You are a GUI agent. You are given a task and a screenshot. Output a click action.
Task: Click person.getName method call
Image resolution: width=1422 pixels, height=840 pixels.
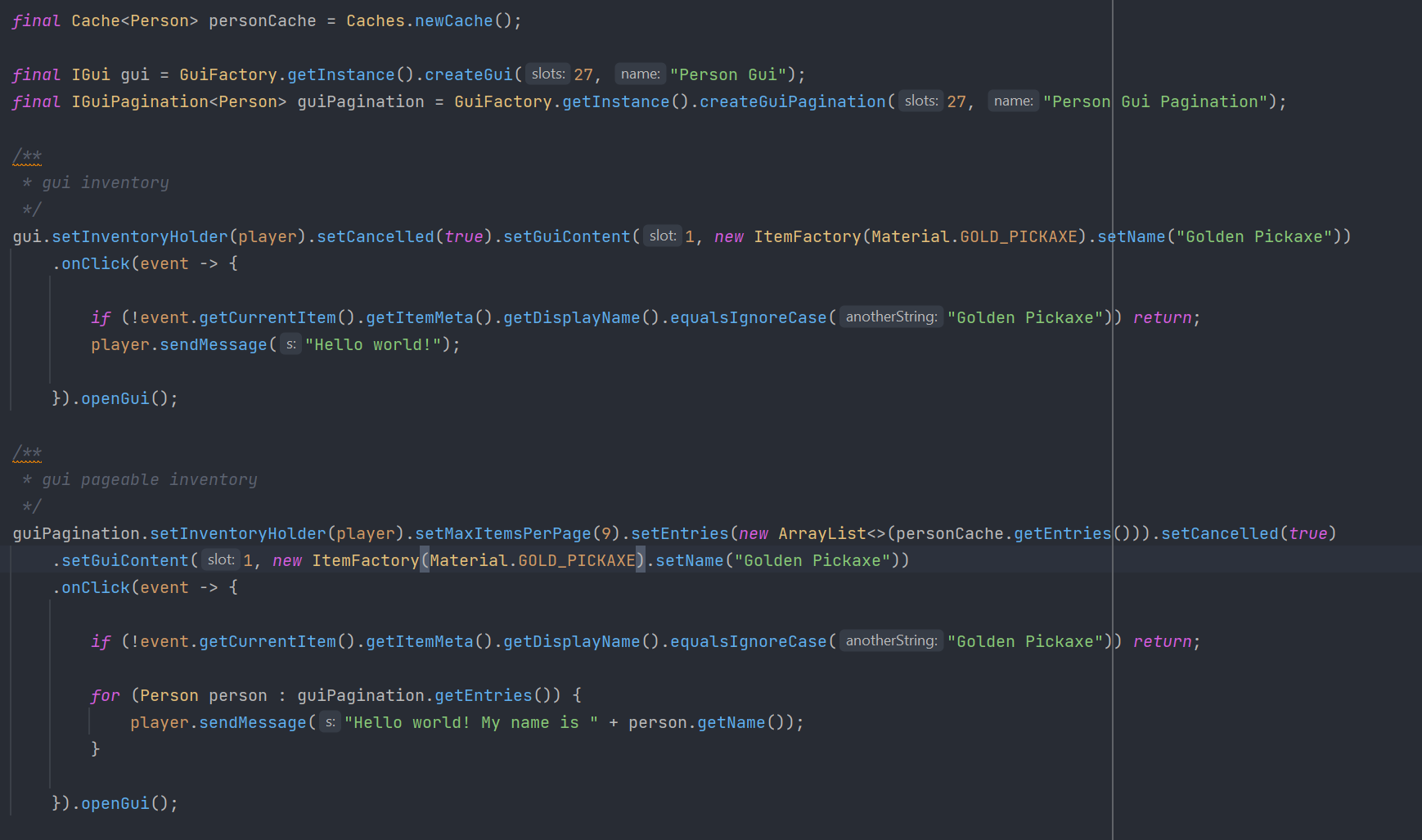pos(697,722)
